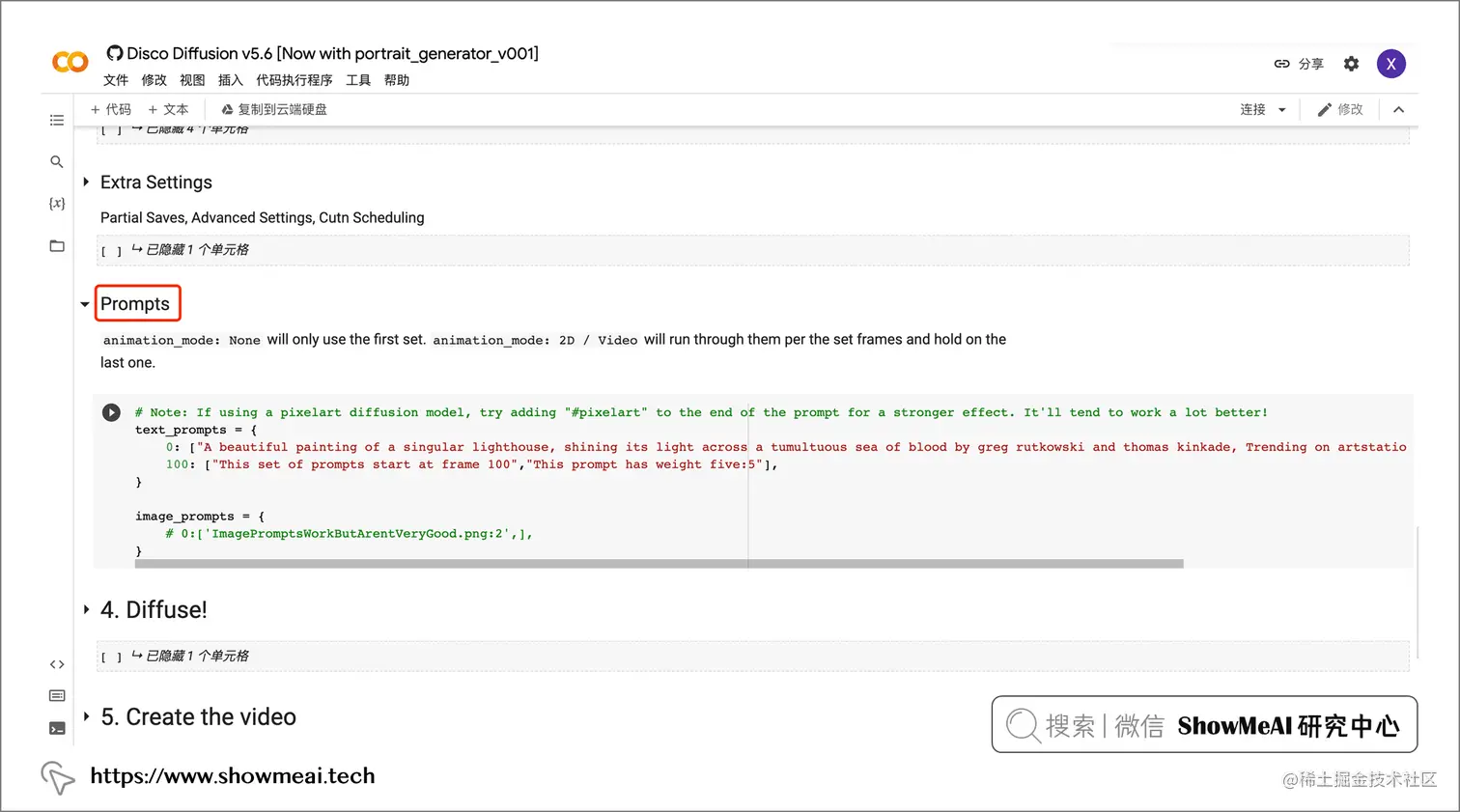The height and width of the screenshot is (812, 1460).
Task: Click the text 'Partial Saves, Advanced Settings, Cutn Scheduling'
Action: [x=262, y=218]
